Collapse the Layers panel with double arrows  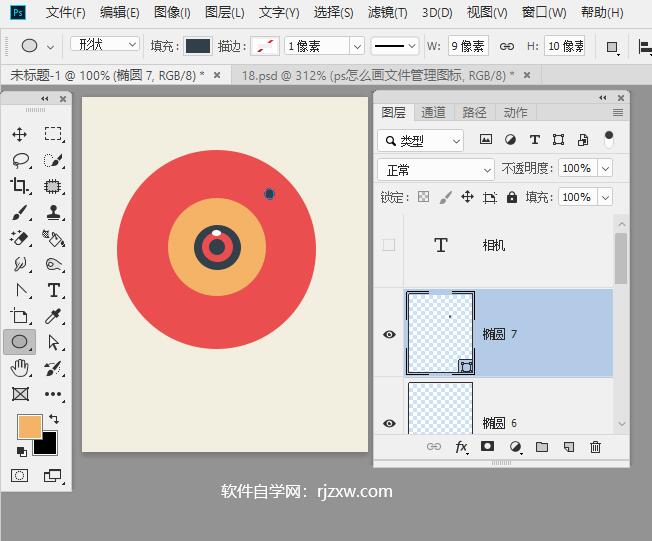pos(603,98)
